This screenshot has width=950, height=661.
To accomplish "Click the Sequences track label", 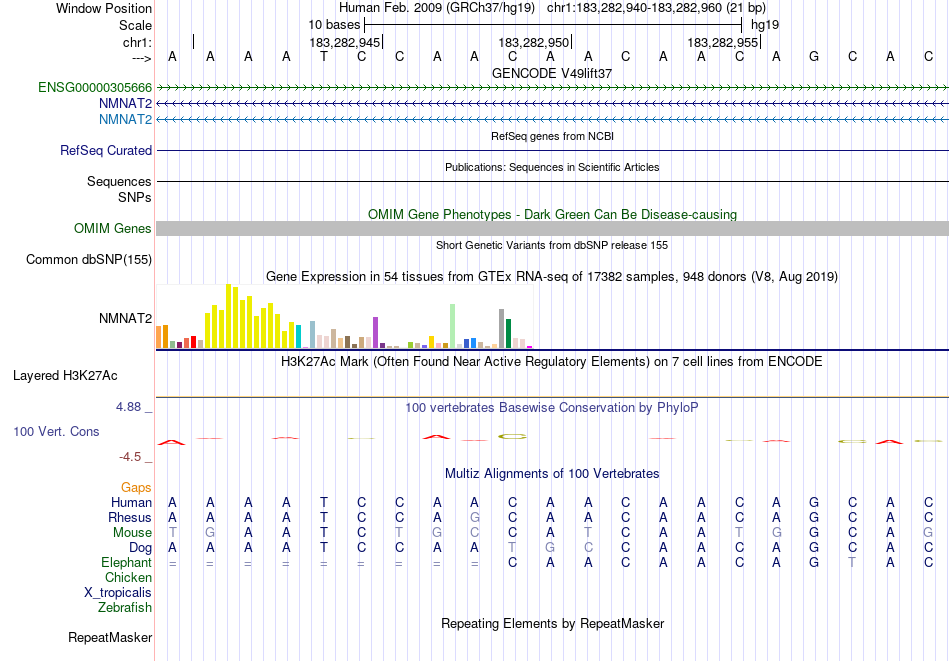I will [119, 181].
